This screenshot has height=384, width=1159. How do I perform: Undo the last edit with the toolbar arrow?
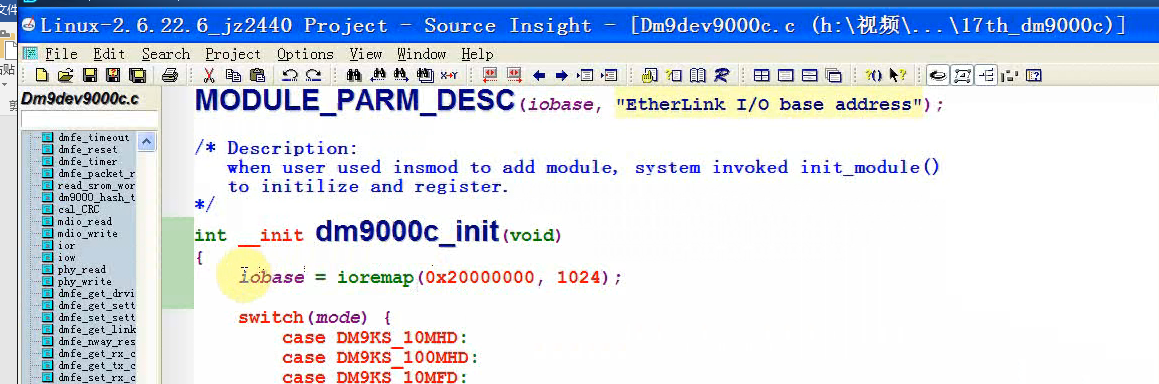[290, 75]
